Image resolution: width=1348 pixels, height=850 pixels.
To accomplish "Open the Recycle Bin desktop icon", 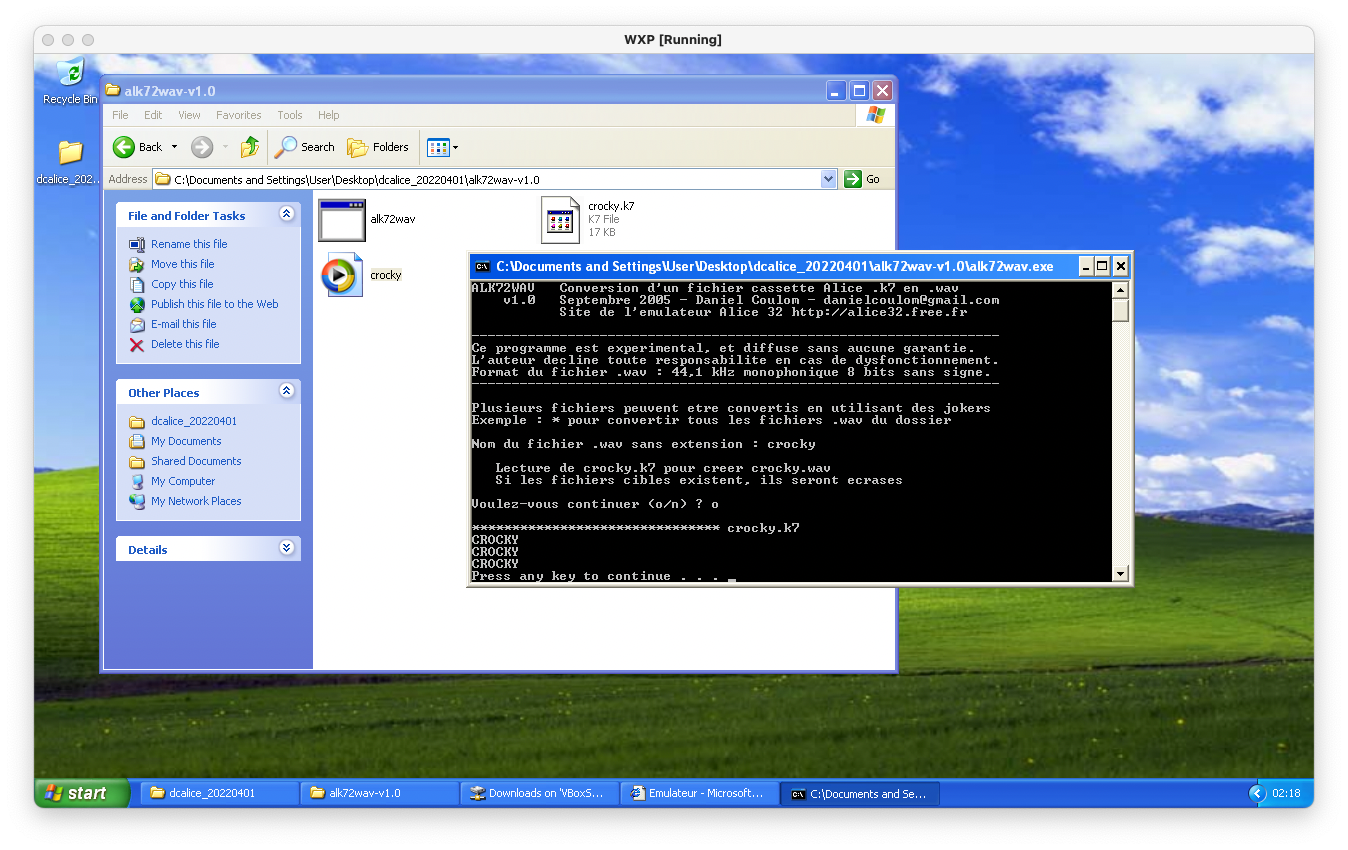I will click(x=70, y=80).
